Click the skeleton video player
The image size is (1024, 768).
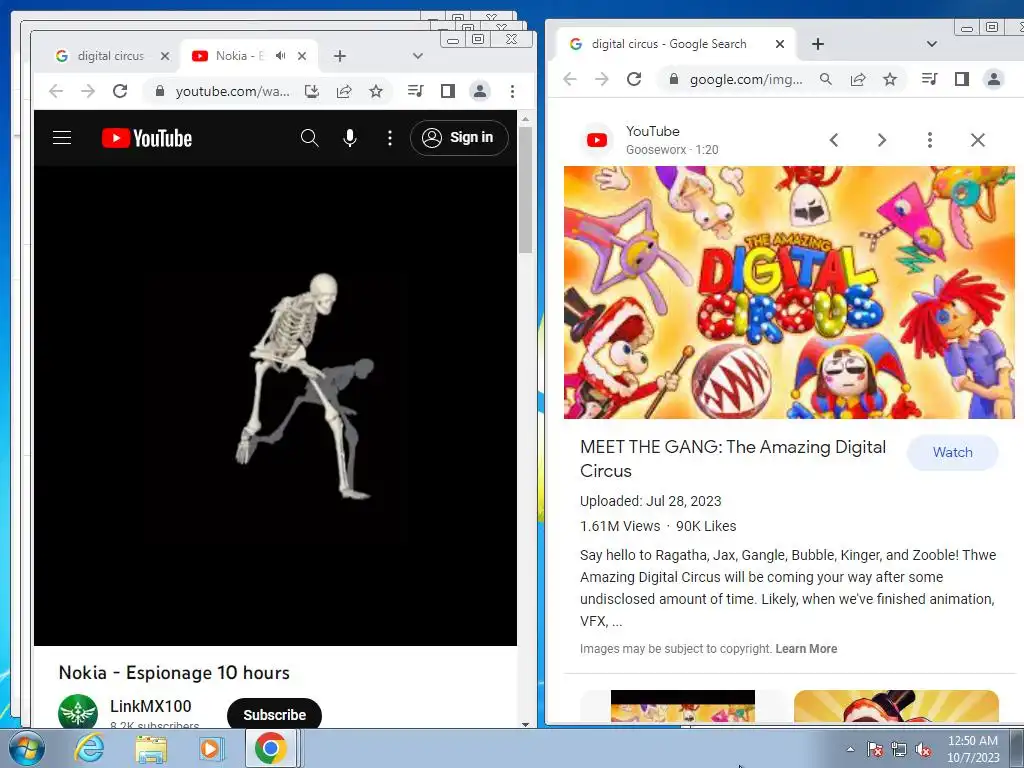[x=275, y=406]
